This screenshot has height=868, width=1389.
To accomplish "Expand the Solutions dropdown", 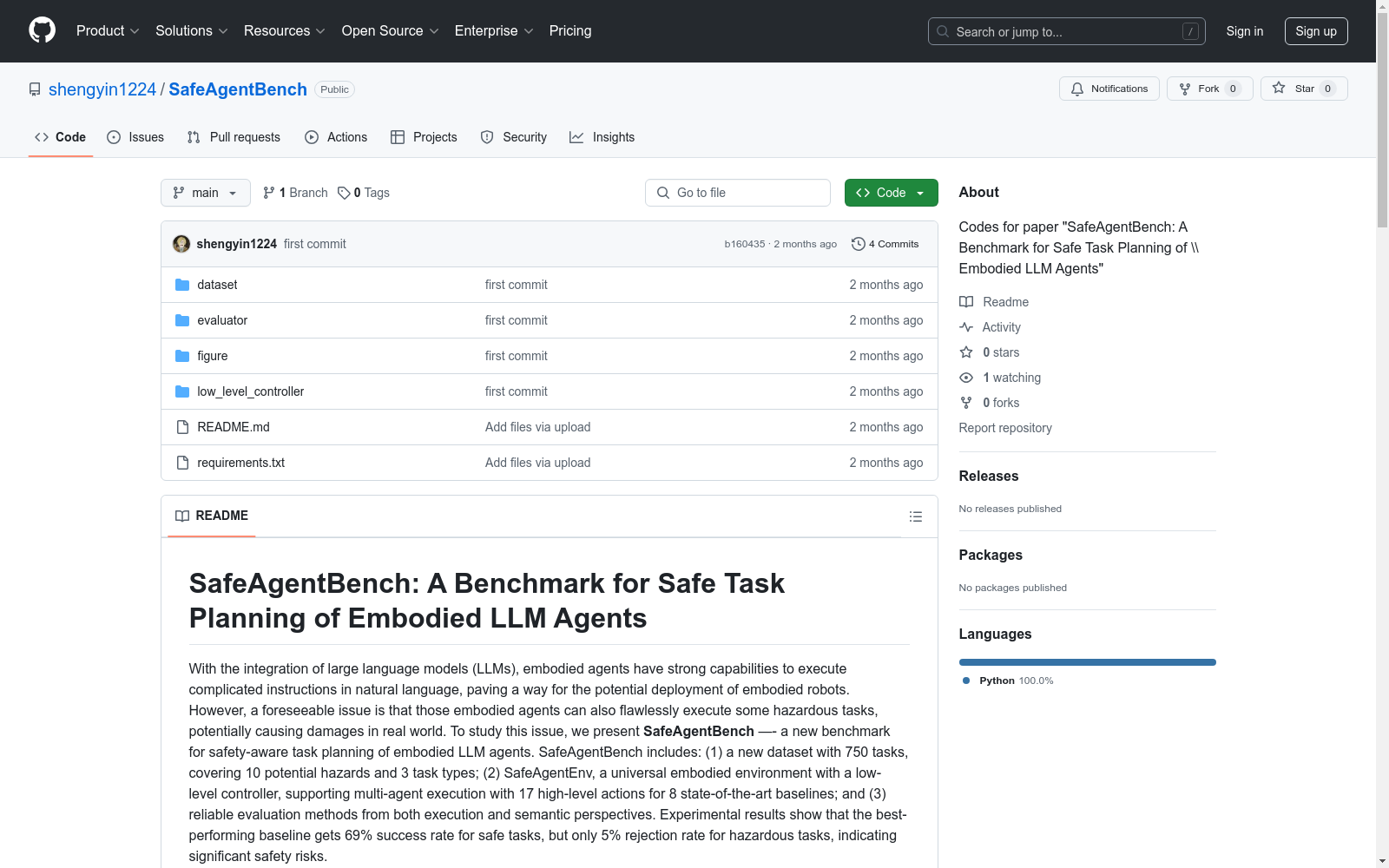I will [x=191, y=31].
